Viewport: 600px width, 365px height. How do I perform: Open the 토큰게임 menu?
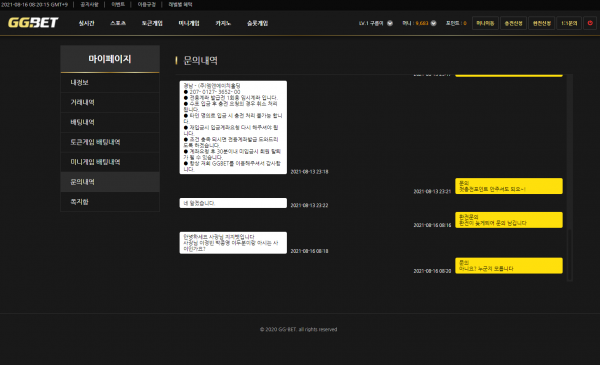(x=152, y=23)
